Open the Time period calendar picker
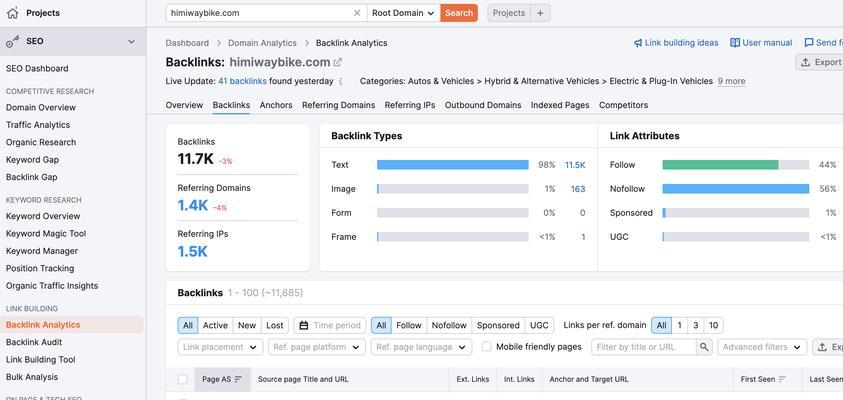The image size is (843, 400). click(330, 325)
